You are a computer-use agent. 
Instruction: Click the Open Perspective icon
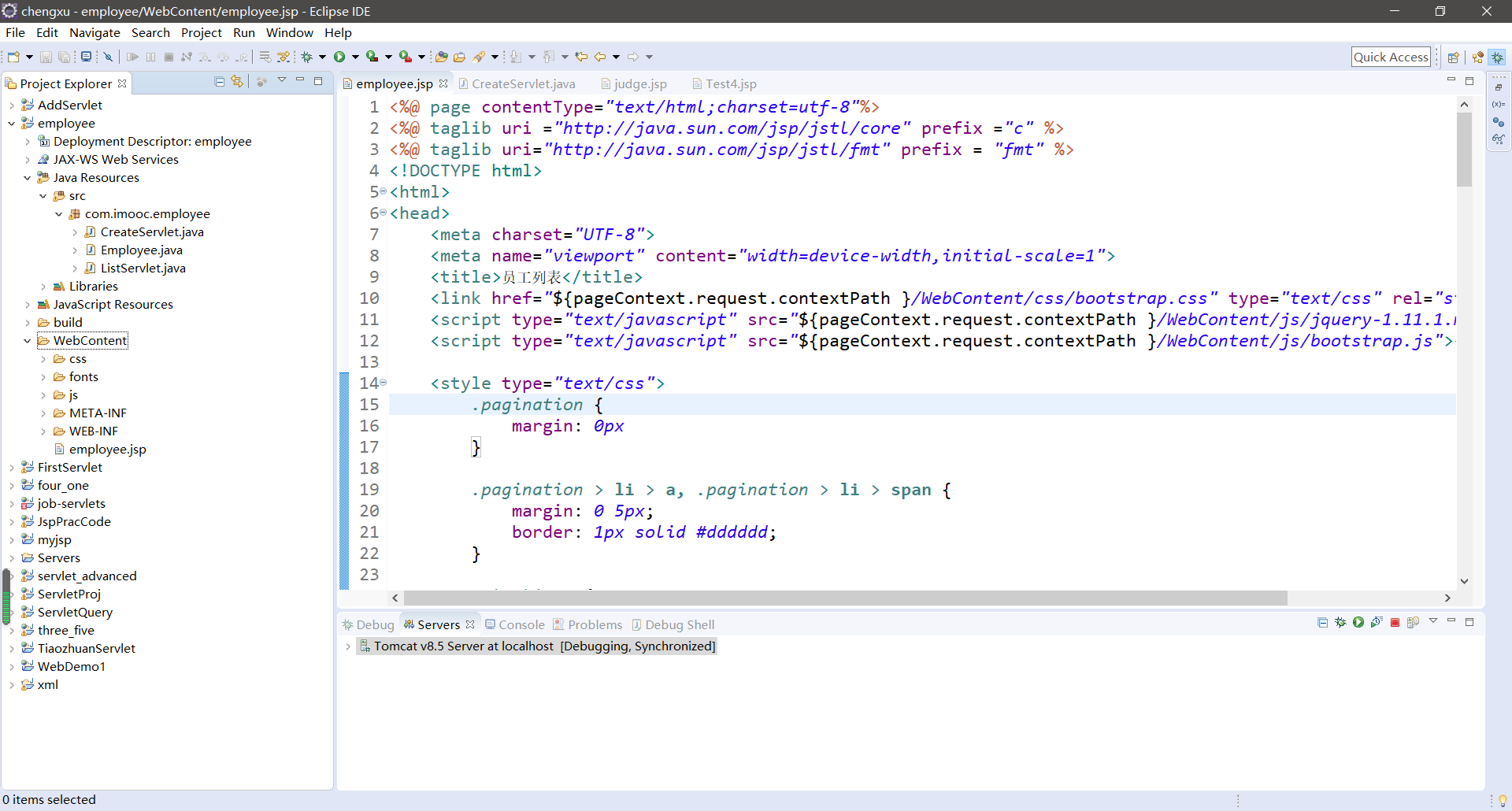pos(1454,57)
